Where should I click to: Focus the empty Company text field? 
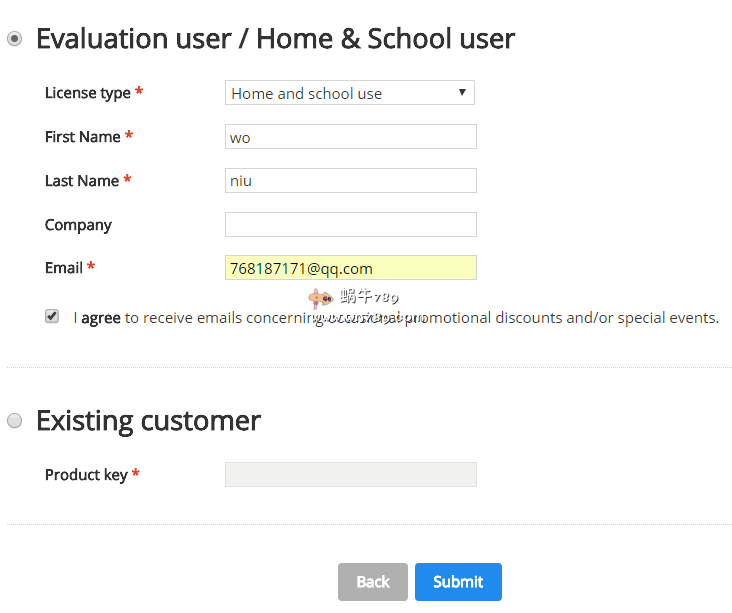(x=350, y=225)
